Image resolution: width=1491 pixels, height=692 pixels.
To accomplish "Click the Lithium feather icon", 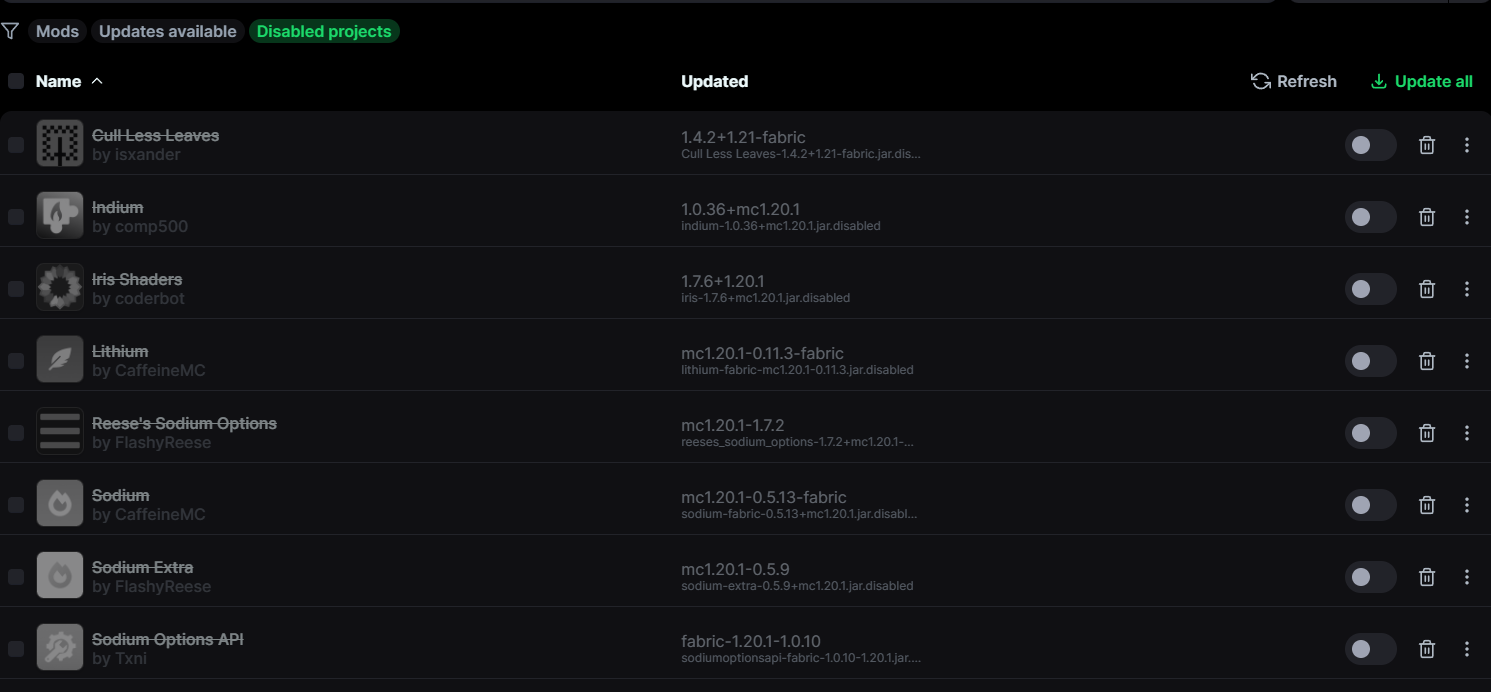I will [x=60, y=359].
